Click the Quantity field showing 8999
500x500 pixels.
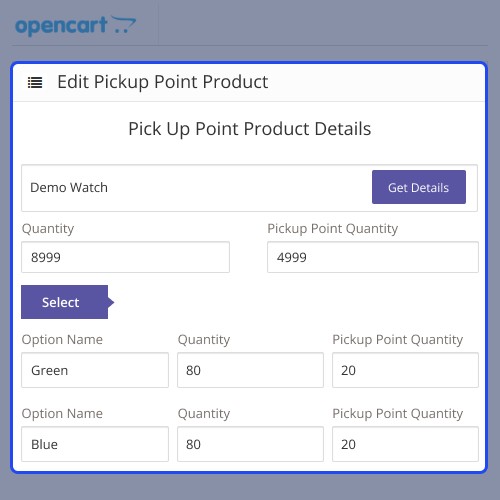point(125,257)
